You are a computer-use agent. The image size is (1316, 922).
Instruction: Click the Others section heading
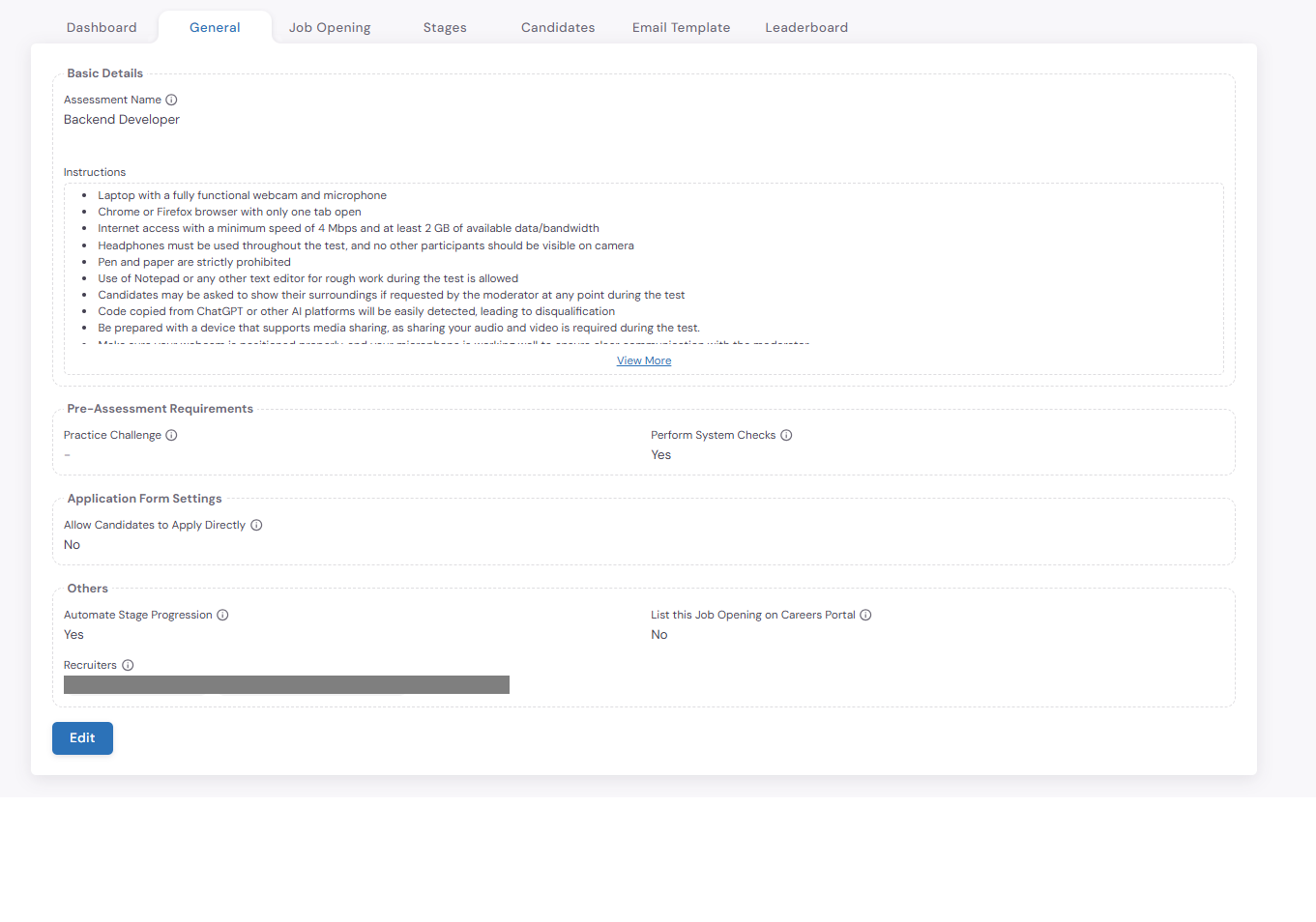click(88, 589)
